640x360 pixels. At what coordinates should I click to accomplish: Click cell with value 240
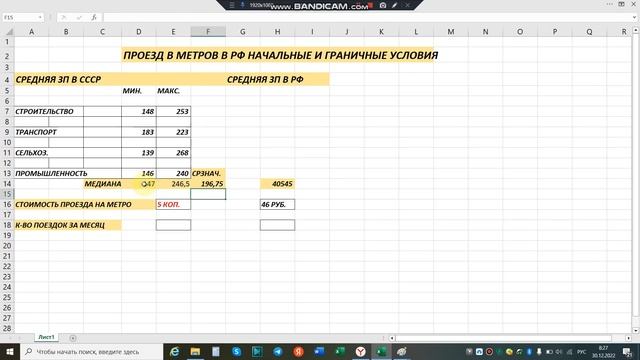pyautogui.click(x=173, y=173)
